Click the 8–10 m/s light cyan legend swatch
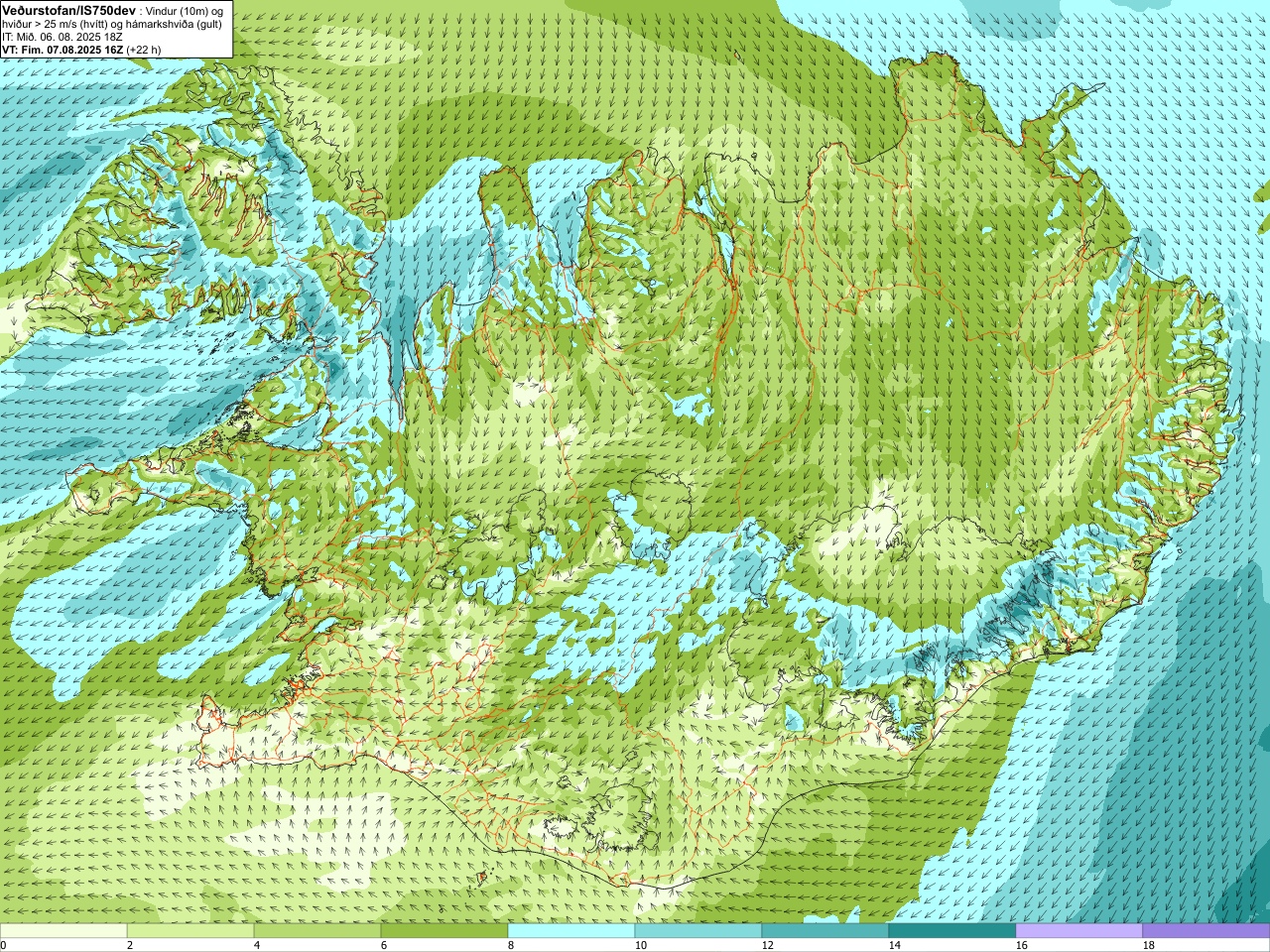Image resolution: width=1270 pixels, height=952 pixels. (571, 931)
